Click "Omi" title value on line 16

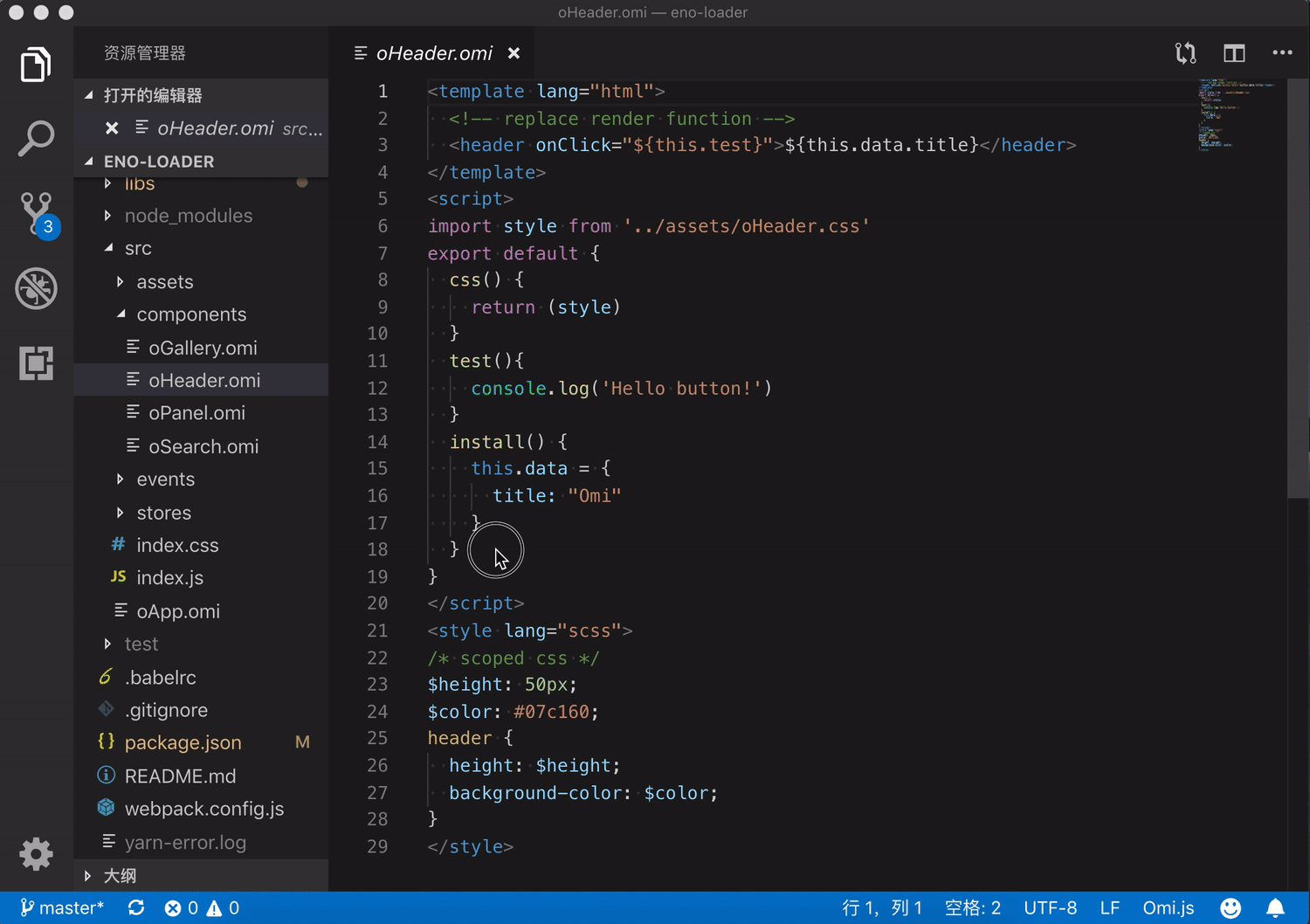pyautogui.click(x=595, y=496)
